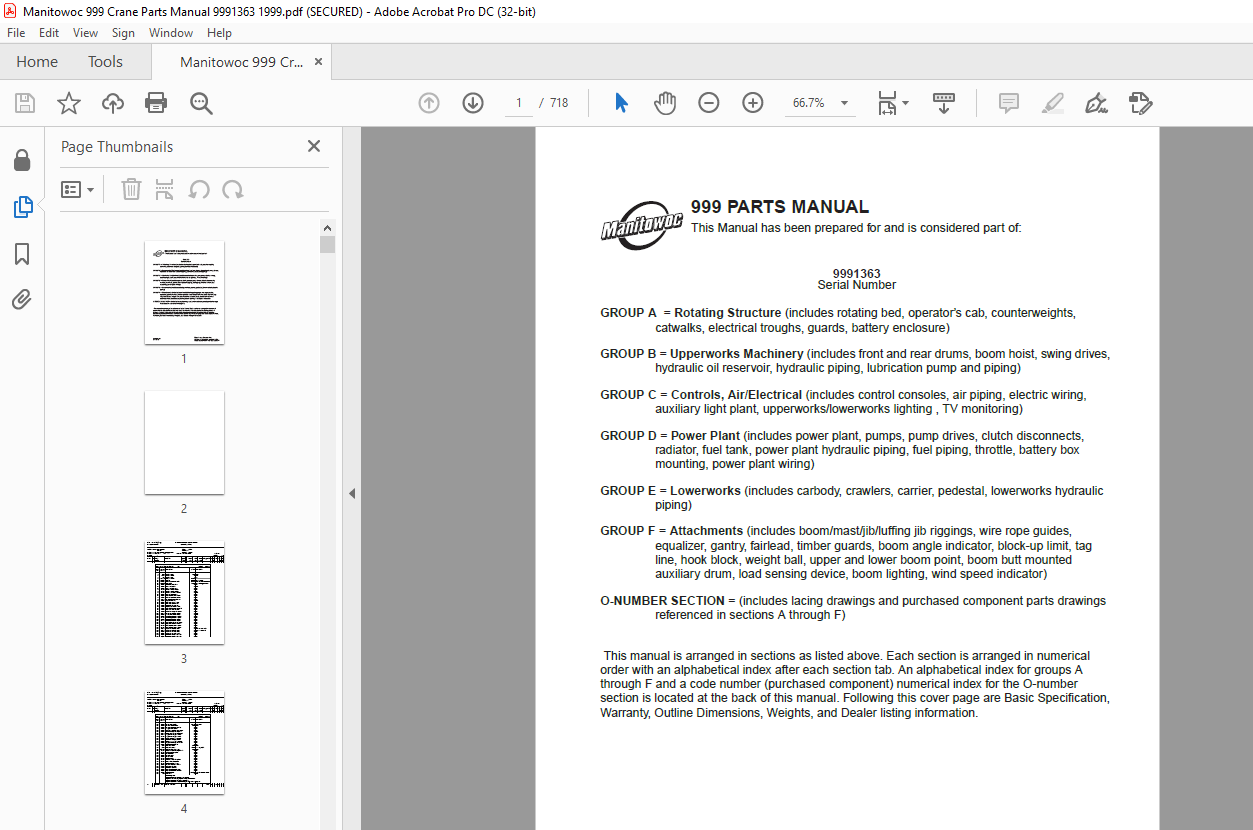Select the Highlight text pen tool

[1052, 103]
